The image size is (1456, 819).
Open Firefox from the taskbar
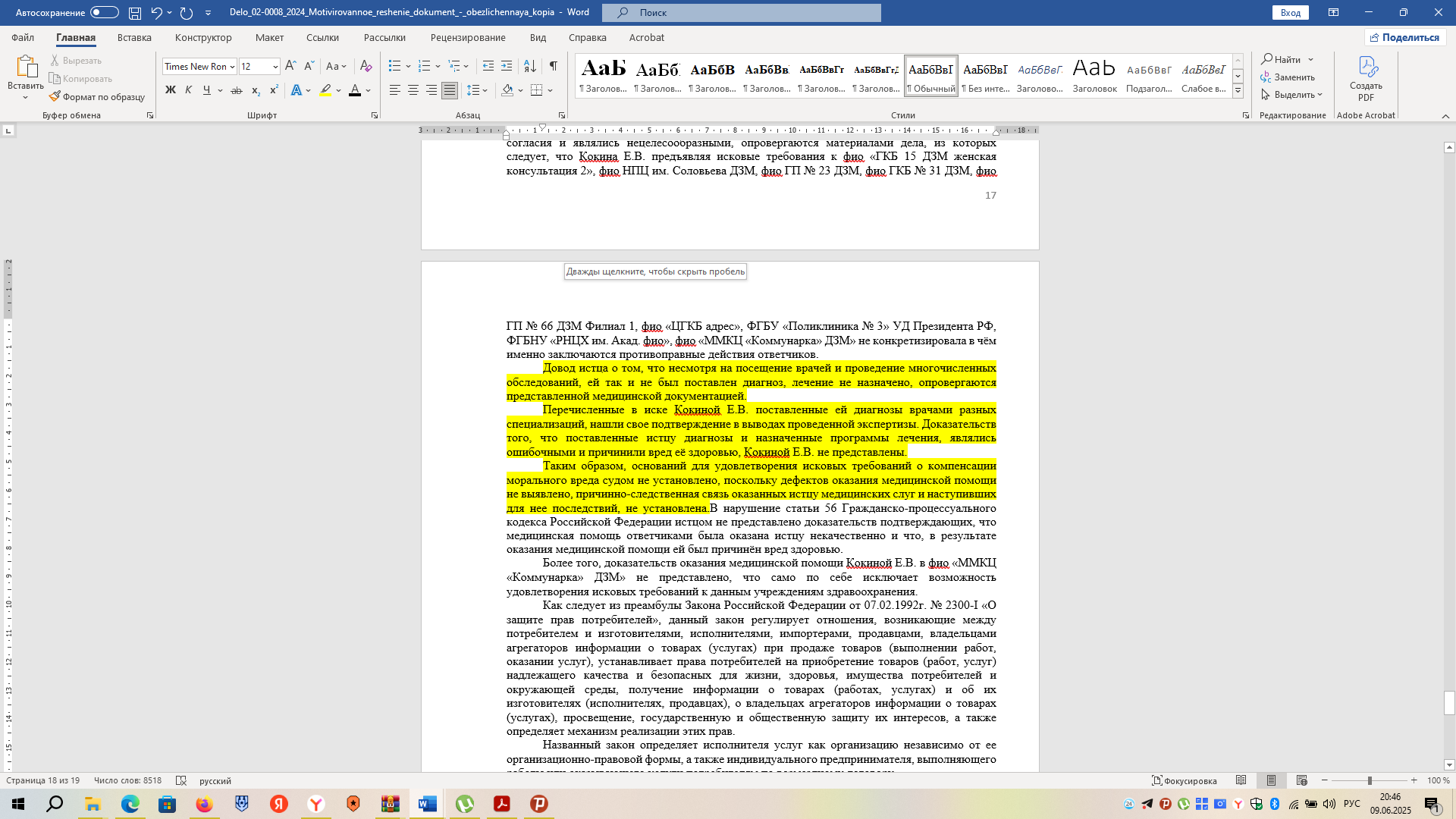point(204,804)
